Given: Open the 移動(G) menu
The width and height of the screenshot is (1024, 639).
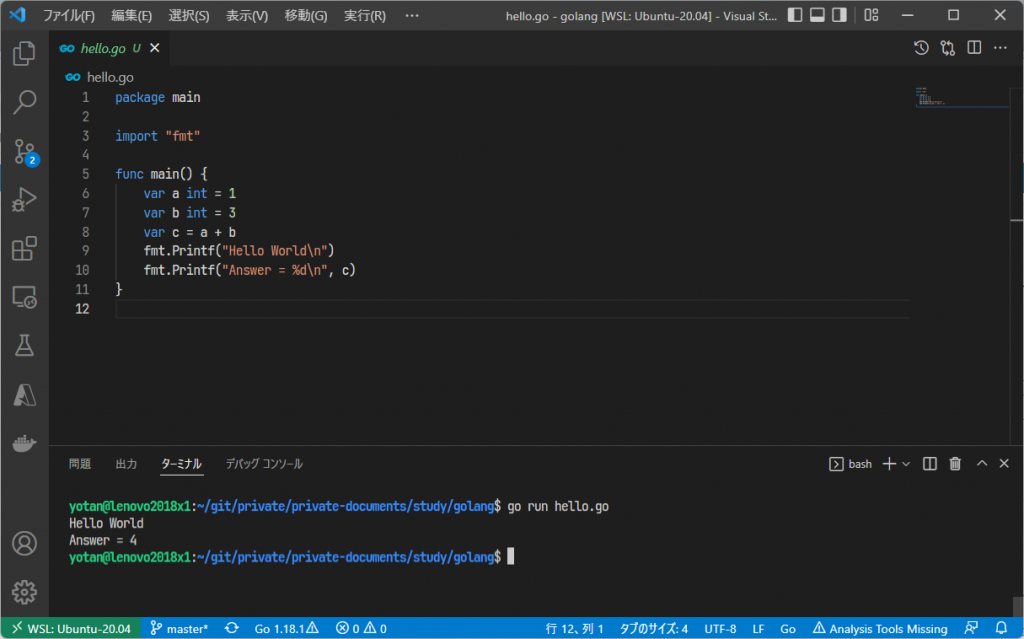Looking at the screenshot, I should (x=306, y=16).
